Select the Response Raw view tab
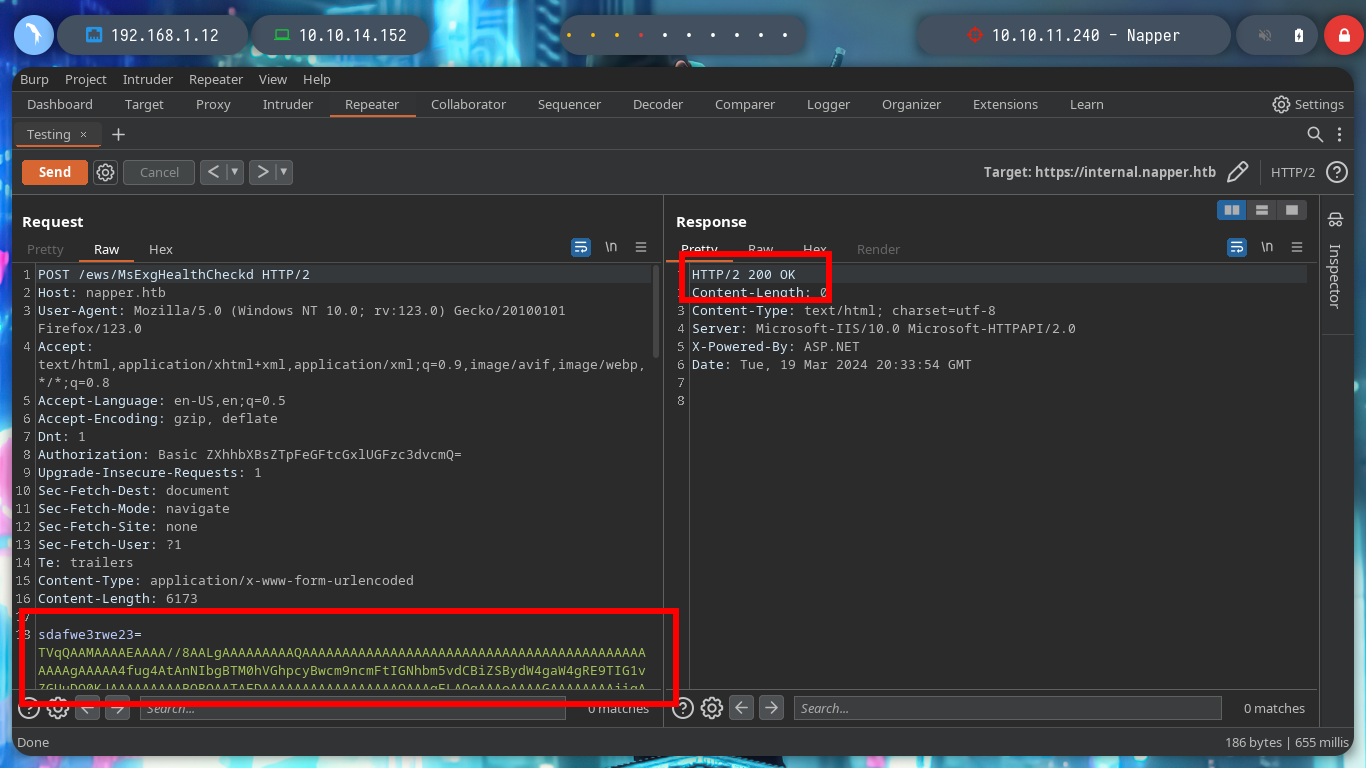 761,249
